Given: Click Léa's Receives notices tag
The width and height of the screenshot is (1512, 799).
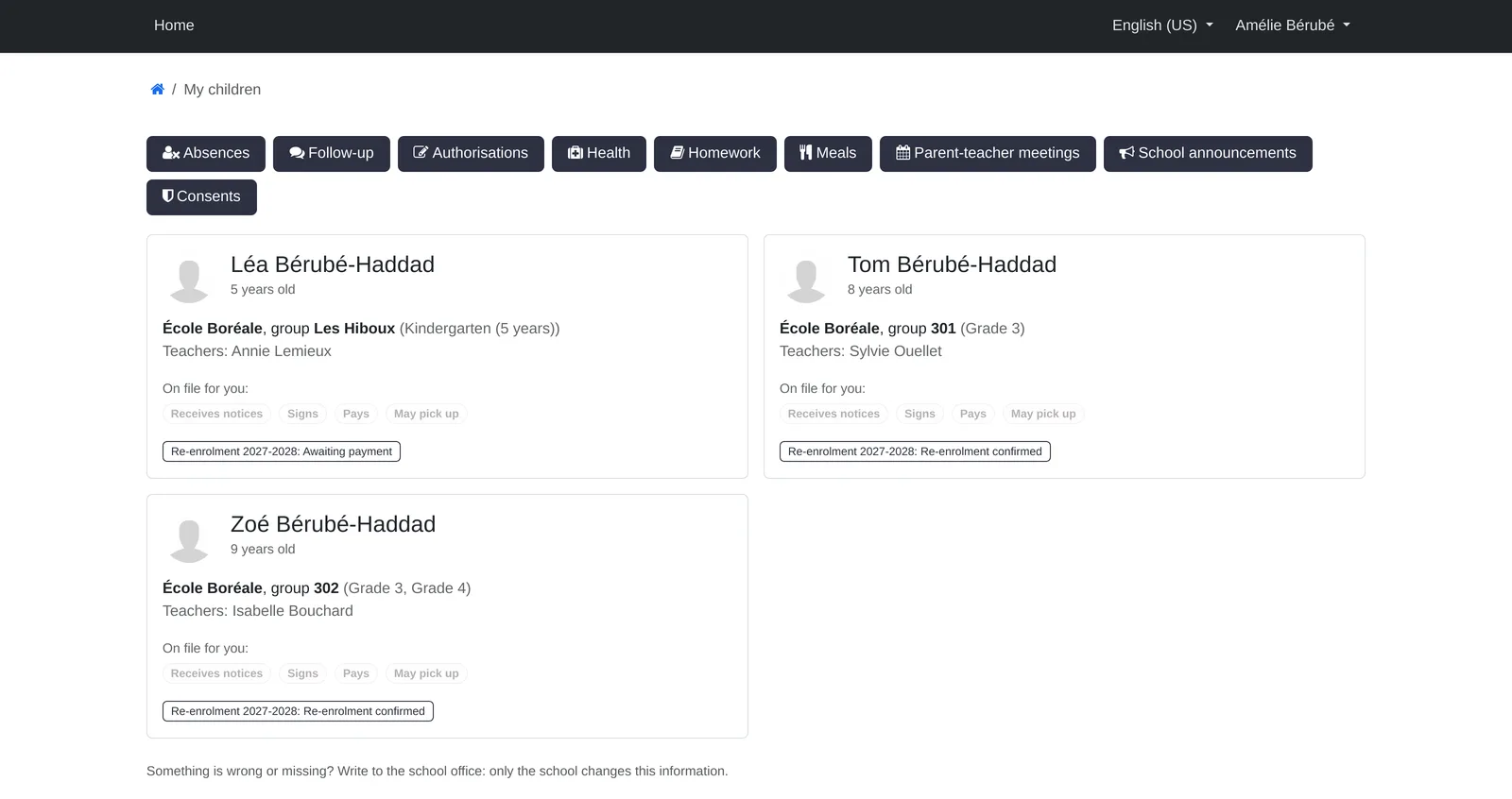Looking at the screenshot, I should 216,414.
